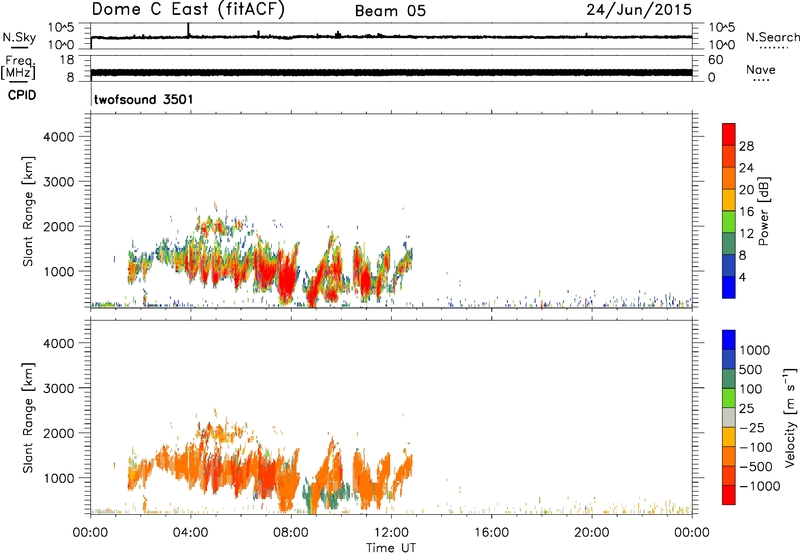Click the '100' velocity scale value
The image size is (800, 554).
click(750, 389)
